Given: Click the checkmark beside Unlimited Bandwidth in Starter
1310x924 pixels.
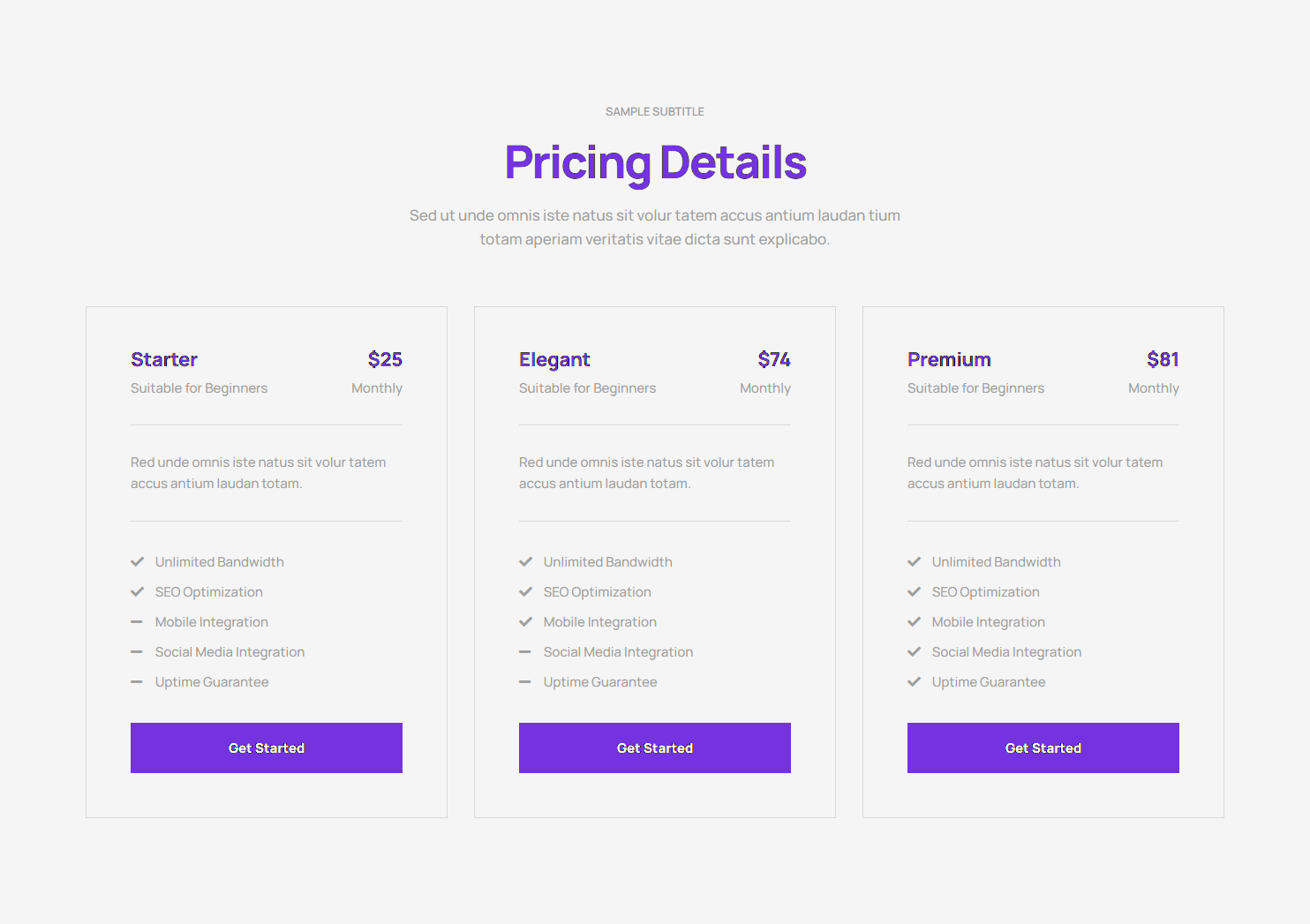Looking at the screenshot, I should (x=138, y=561).
